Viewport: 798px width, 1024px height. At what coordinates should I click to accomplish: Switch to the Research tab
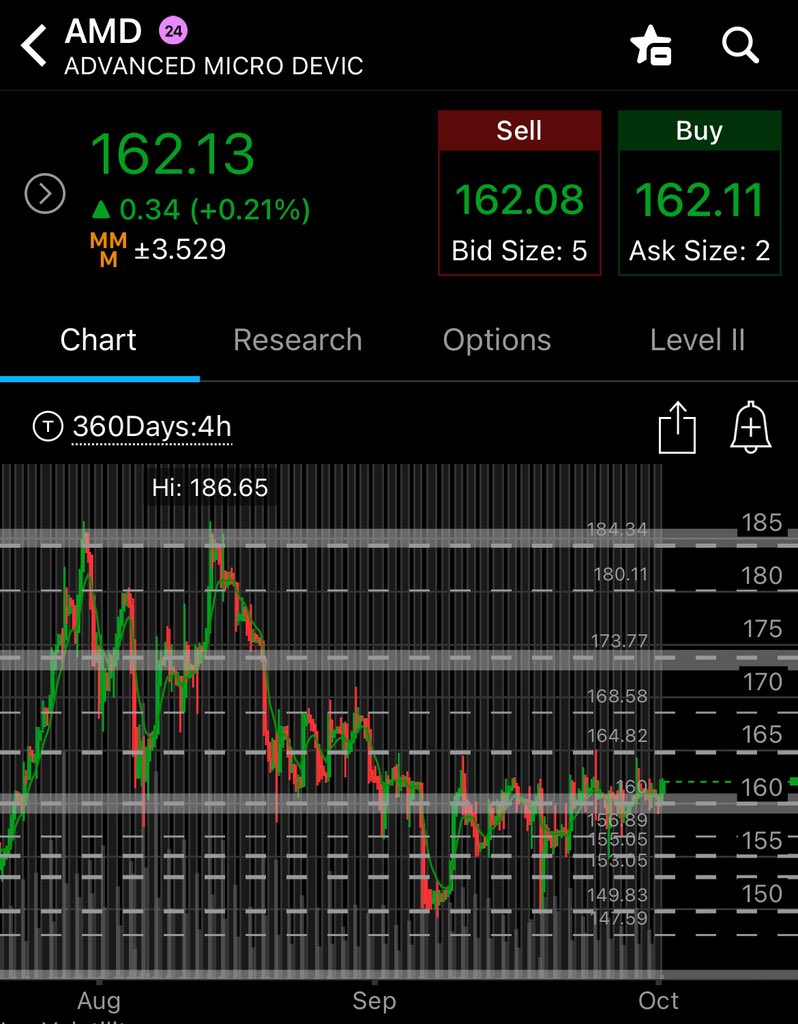[298, 340]
